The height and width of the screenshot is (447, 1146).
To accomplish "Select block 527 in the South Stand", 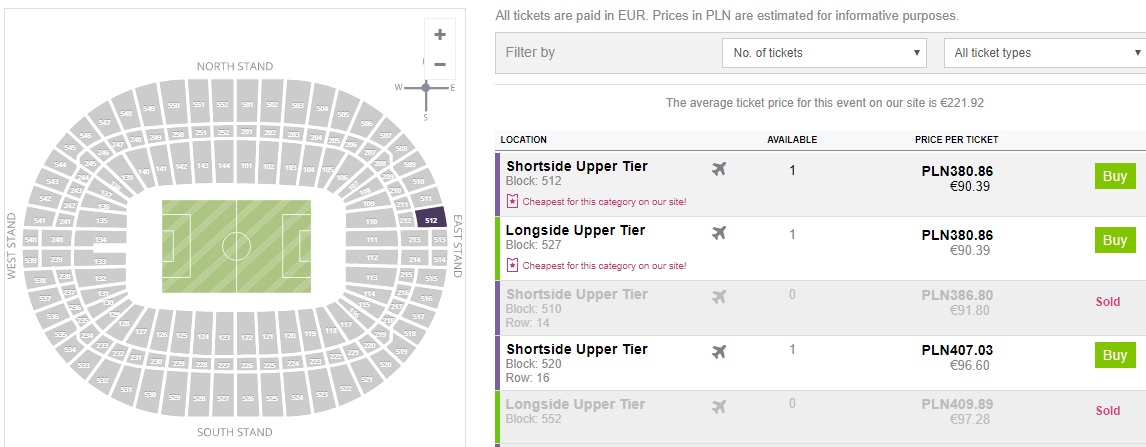I will click(x=223, y=398).
